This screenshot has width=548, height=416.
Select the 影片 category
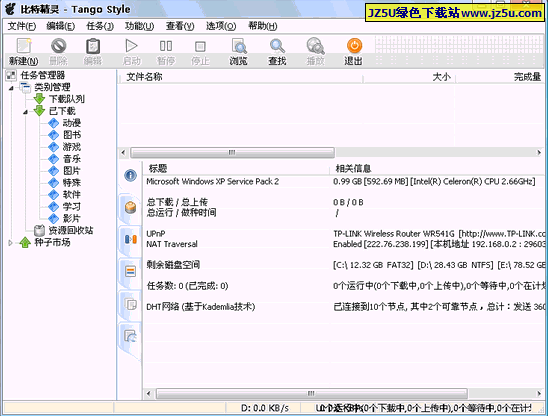pyautogui.click(x=72, y=218)
